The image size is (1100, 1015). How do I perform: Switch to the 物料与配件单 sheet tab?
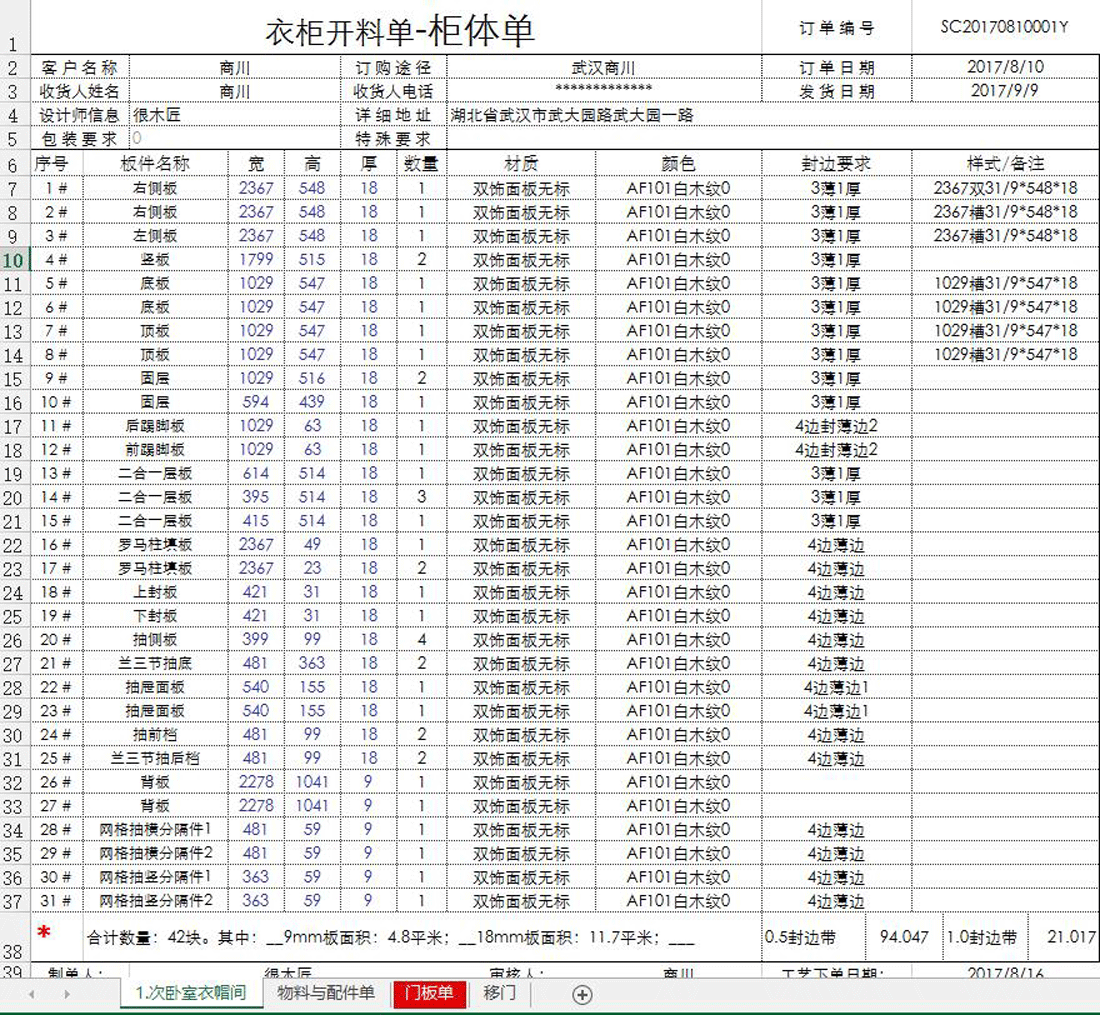pos(326,993)
